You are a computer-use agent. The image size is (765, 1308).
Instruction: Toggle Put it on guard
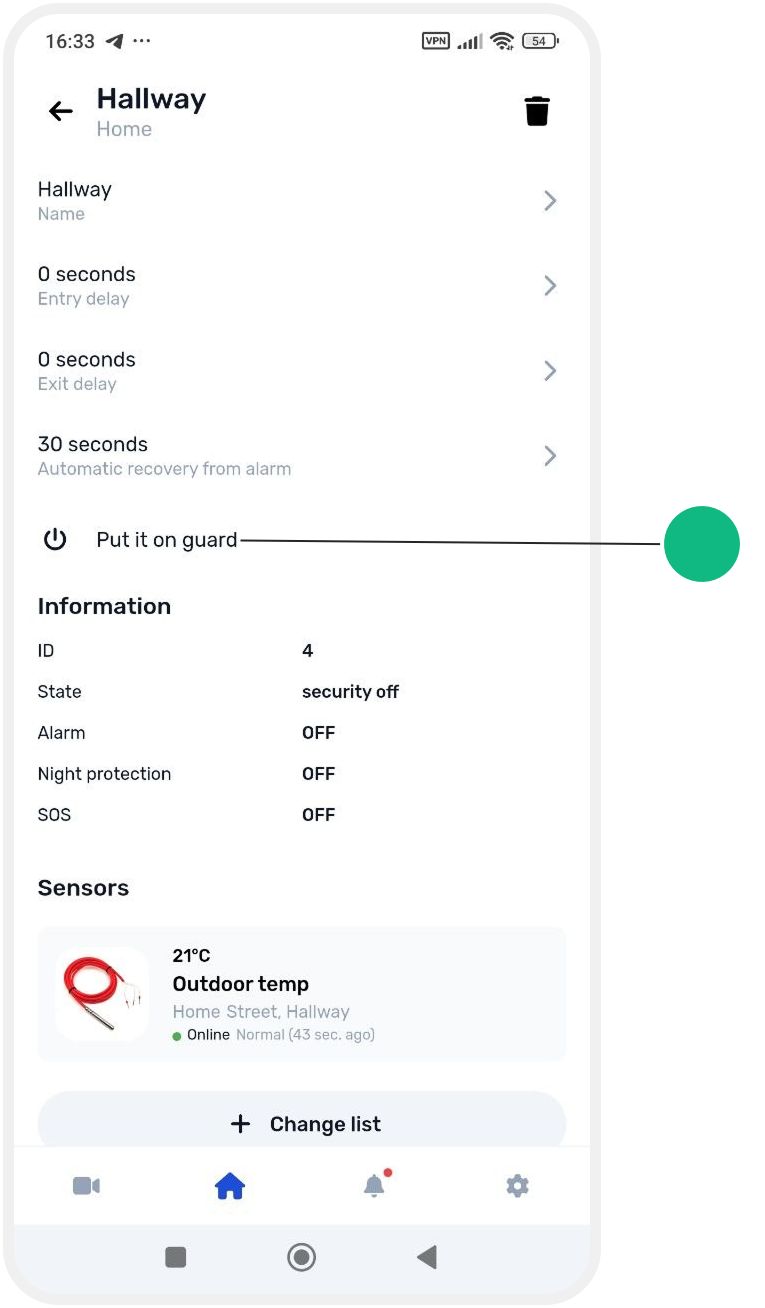pyautogui.click(x=167, y=540)
